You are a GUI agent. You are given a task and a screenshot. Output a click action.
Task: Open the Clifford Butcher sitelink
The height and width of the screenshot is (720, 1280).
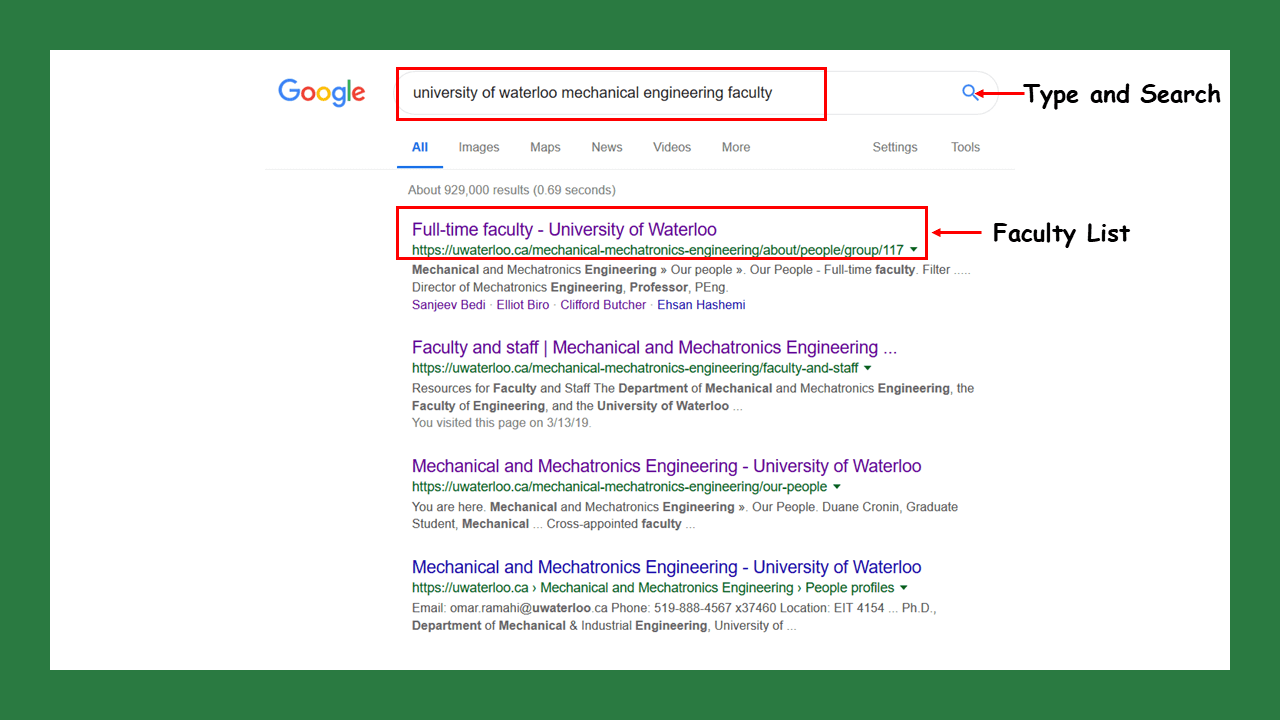point(603,305)
